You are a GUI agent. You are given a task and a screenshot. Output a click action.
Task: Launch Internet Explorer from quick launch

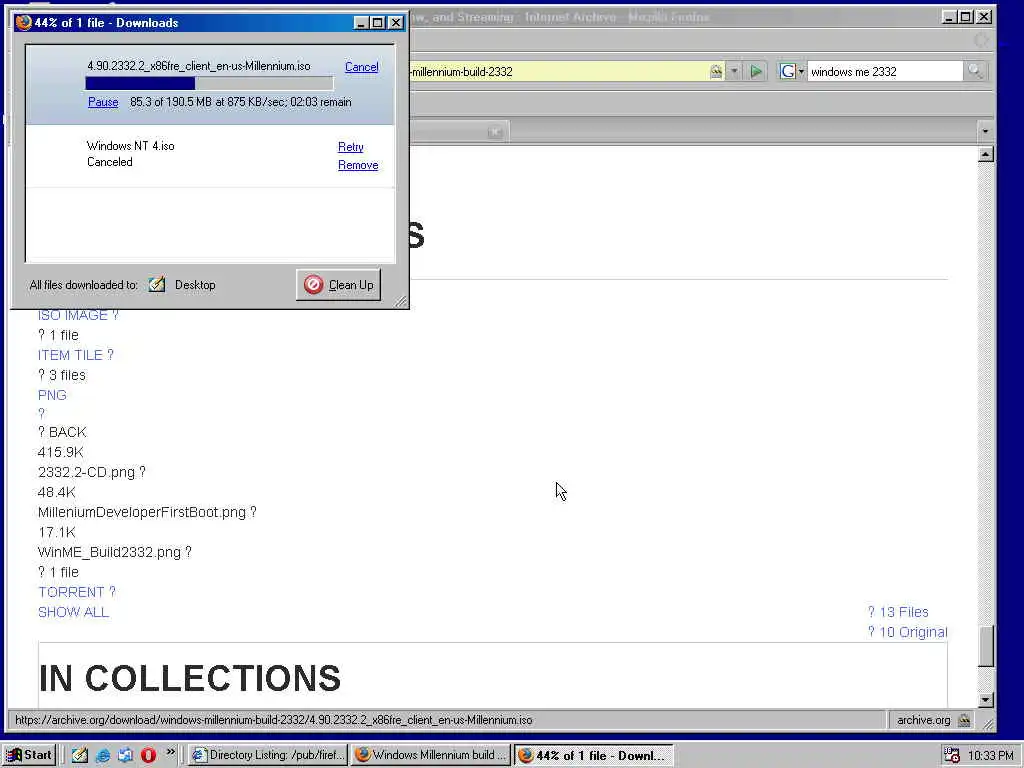pyautogui.click(x=103, y=755)
